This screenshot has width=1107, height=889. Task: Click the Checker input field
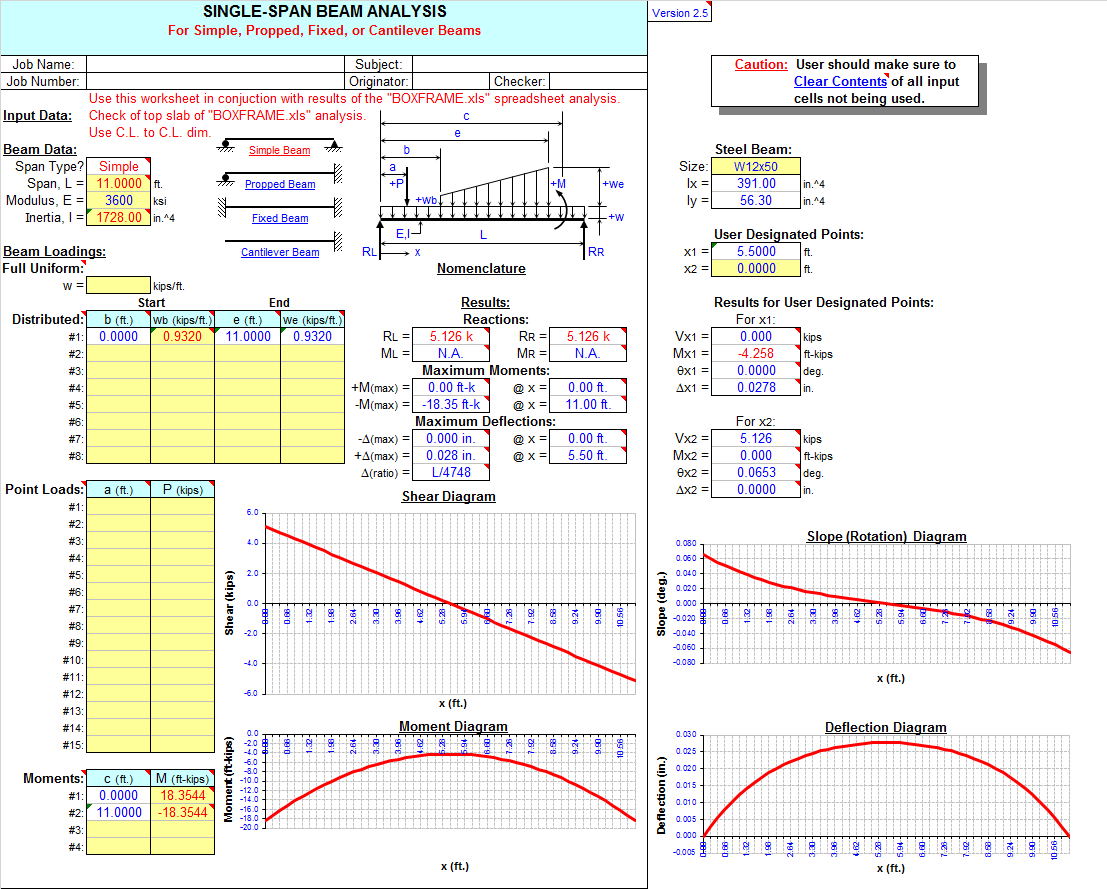pyautogui.click(x=598, y=81)
